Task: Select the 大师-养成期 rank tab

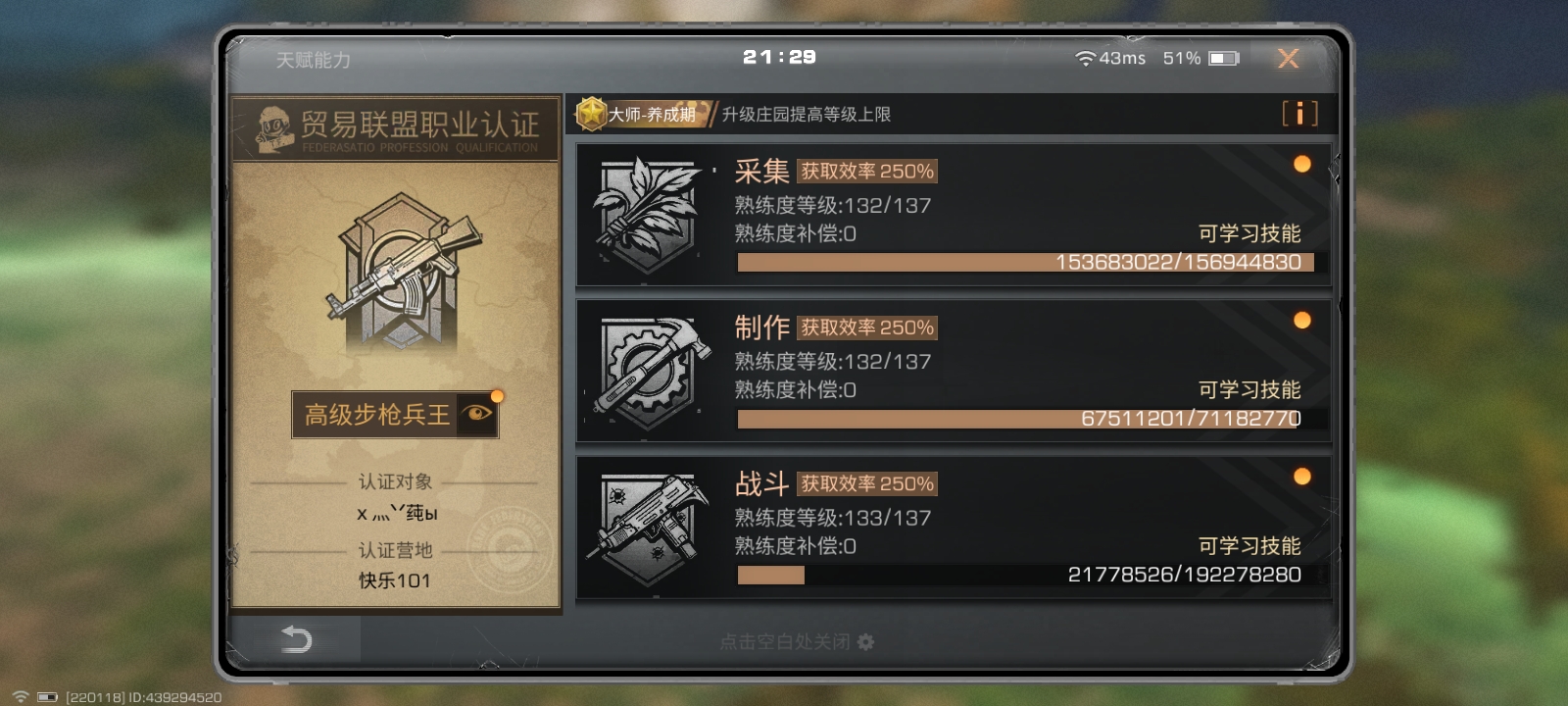Action: [x=652, y=115]
